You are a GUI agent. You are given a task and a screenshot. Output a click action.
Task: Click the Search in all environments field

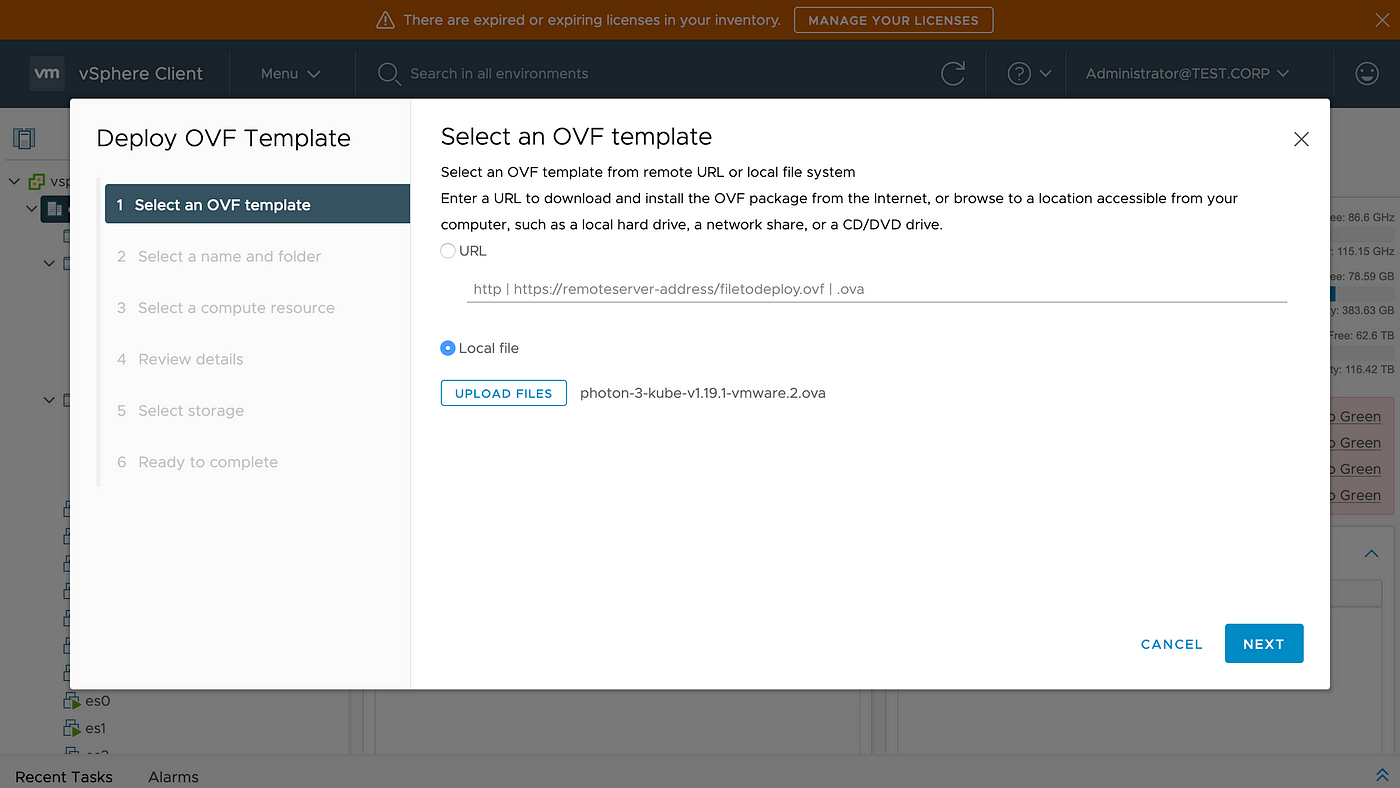(499, 74)
